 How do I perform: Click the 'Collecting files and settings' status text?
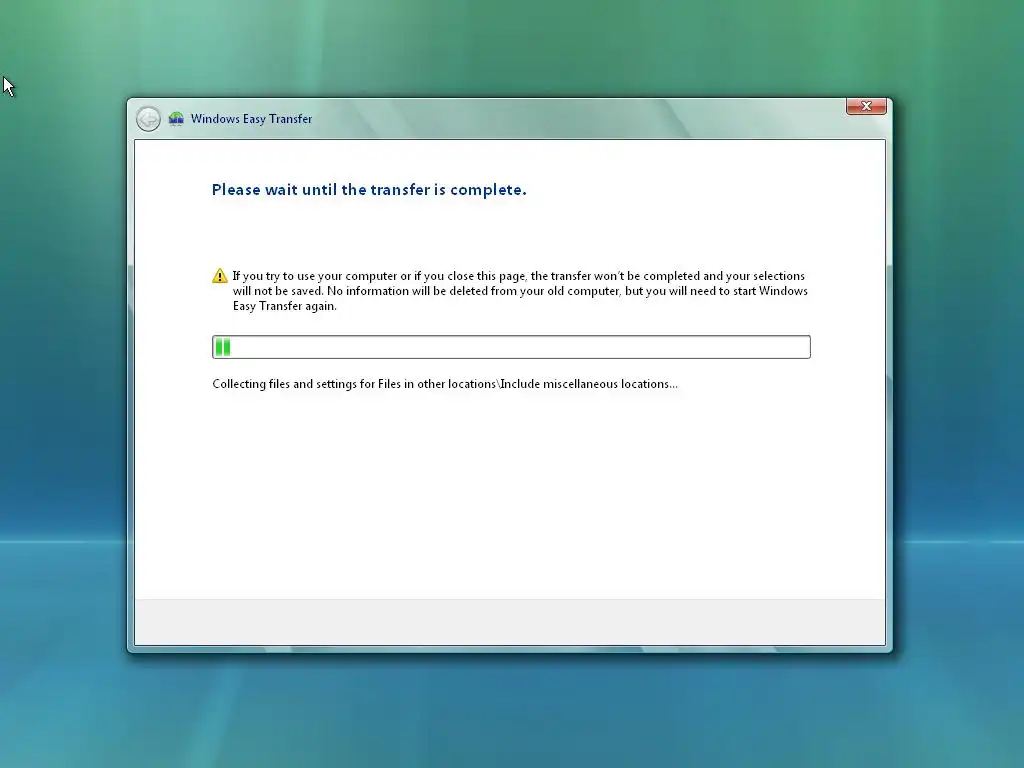click(x=445, y=384)
